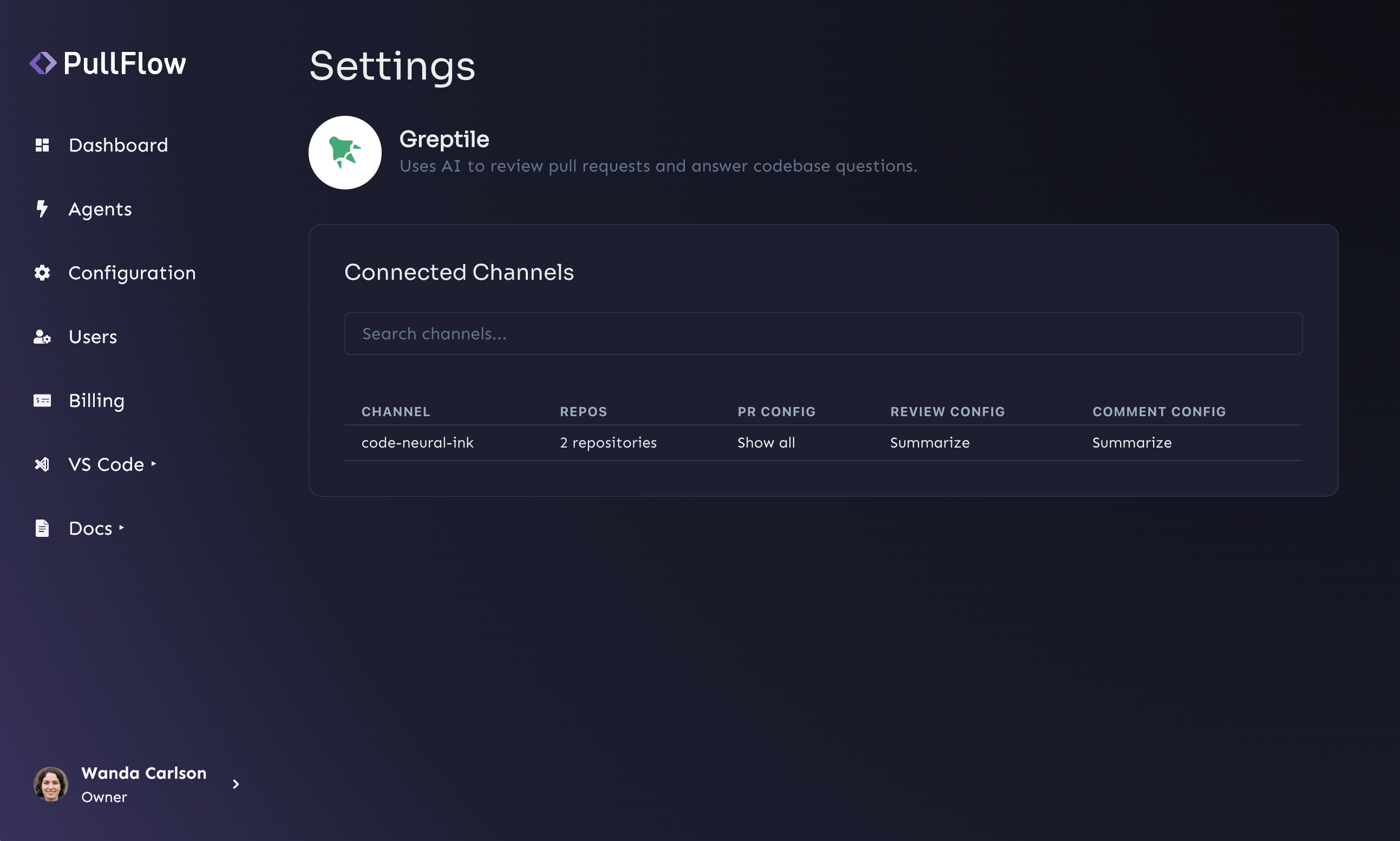Open the Configuration section
The image size is (1400, 841).
tap(132, 273)
